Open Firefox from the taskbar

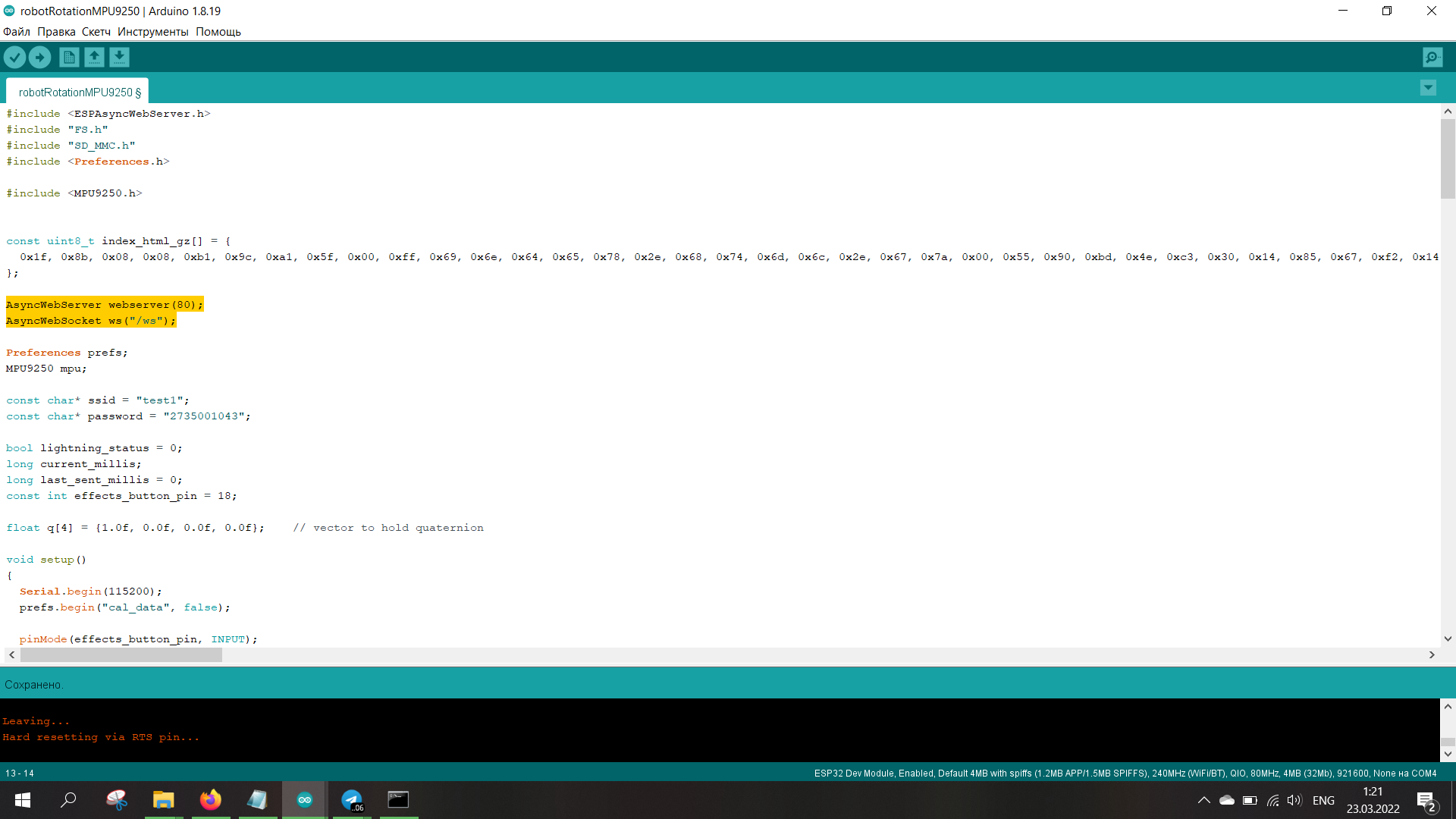210,800
